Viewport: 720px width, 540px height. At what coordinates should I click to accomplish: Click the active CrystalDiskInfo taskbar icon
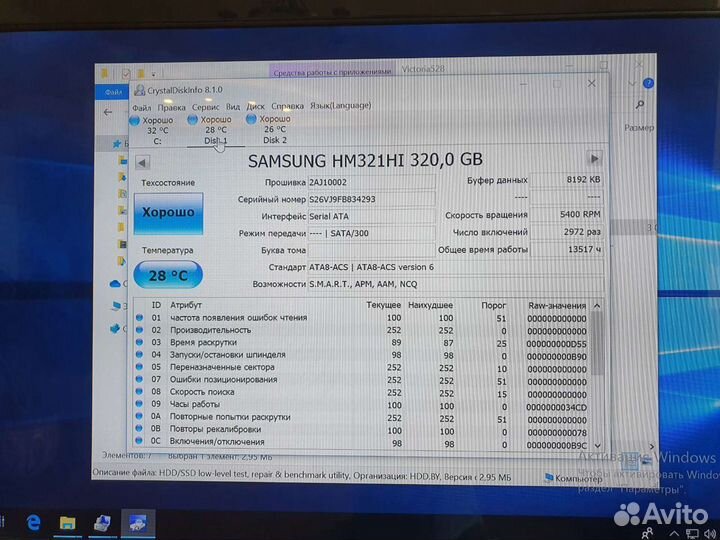pyautogui.click(x=138, y=523)
